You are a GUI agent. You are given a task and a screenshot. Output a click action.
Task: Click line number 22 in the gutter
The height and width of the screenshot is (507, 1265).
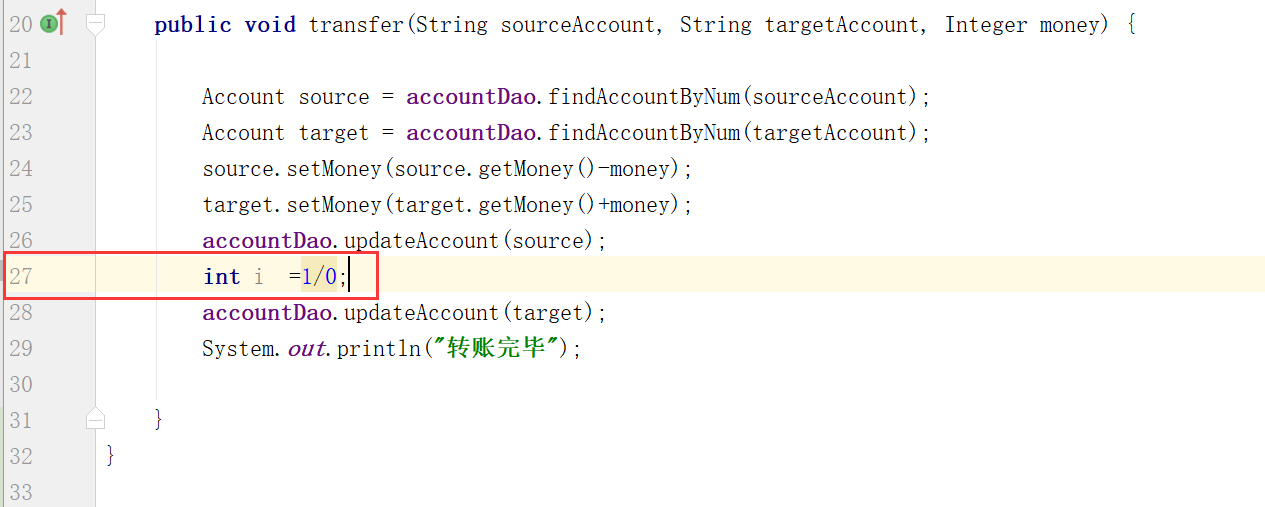pyautogui.click(x=20, y=97)
